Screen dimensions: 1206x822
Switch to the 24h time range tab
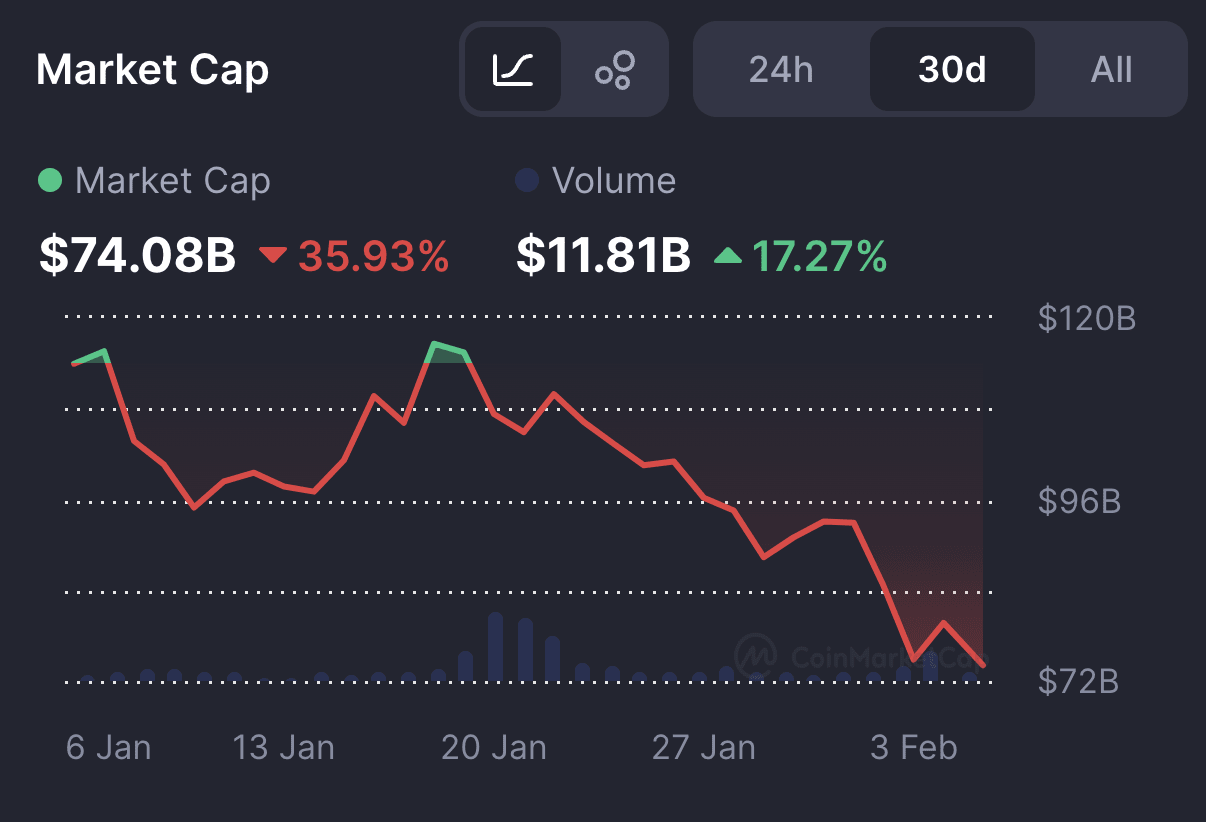(x=781, y=69)
